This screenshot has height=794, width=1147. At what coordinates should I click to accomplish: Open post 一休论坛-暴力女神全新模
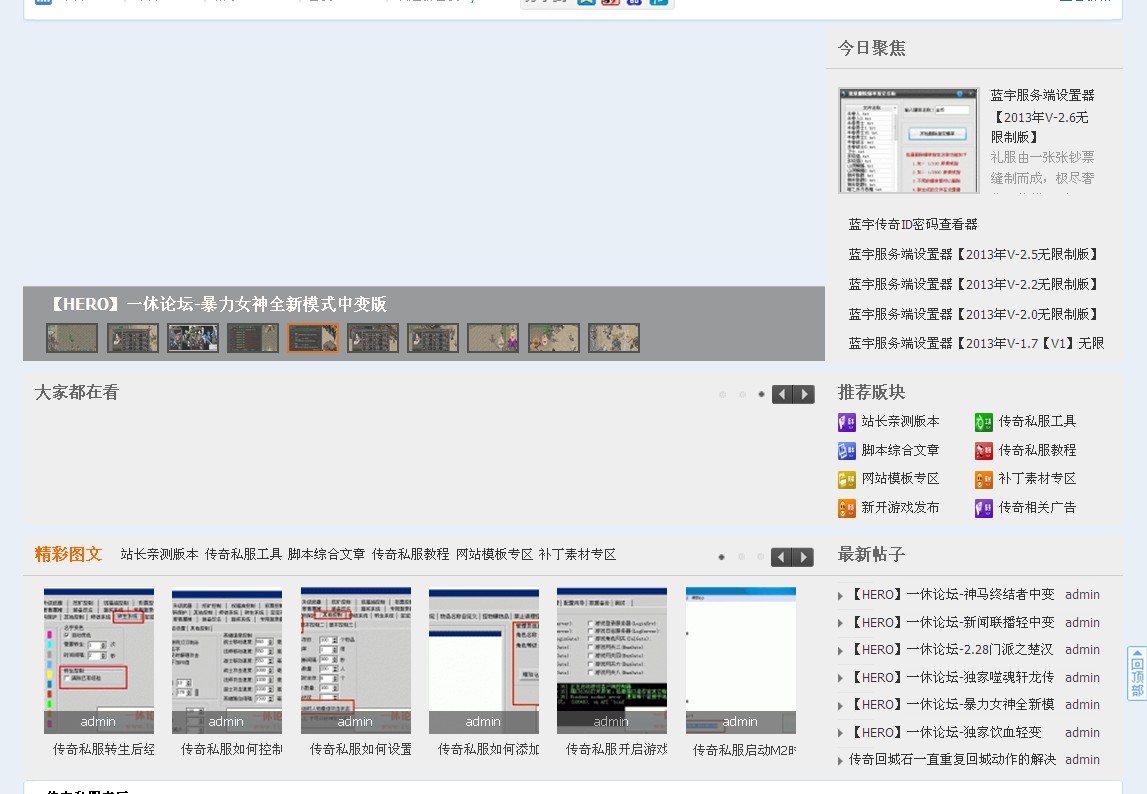coord(952,705)
